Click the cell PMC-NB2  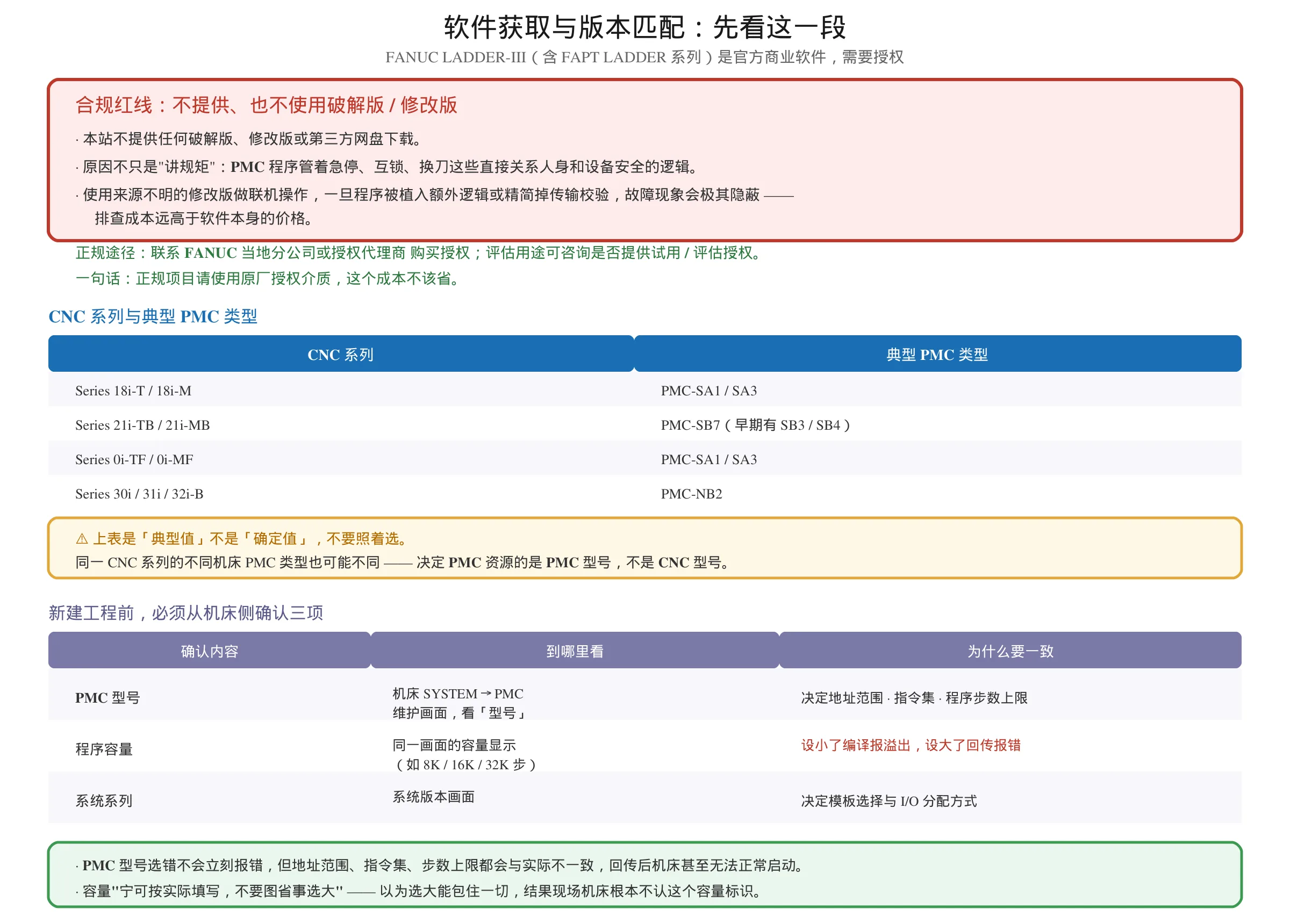[x=692, y=494]
